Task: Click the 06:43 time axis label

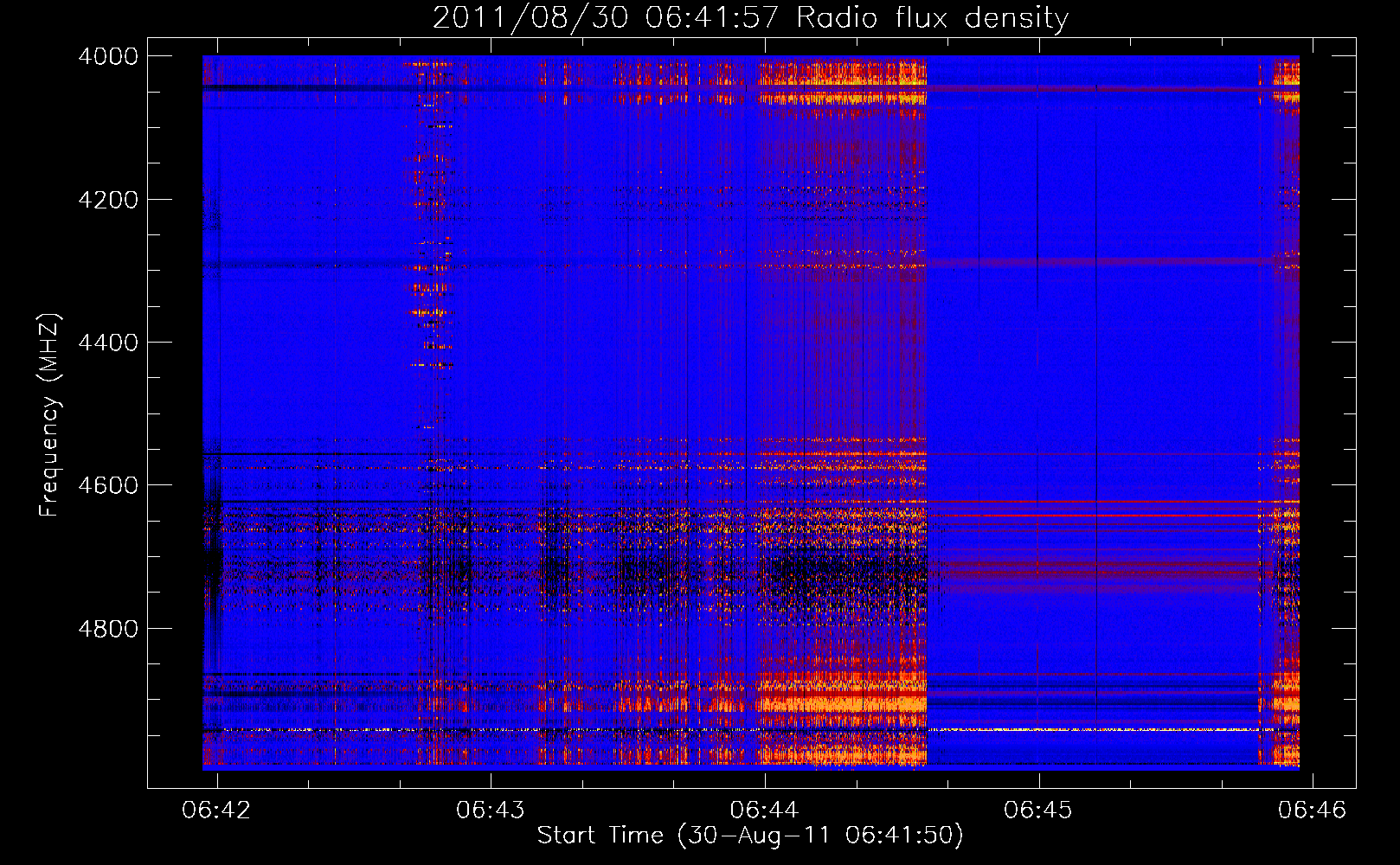Action: (491, 810)
